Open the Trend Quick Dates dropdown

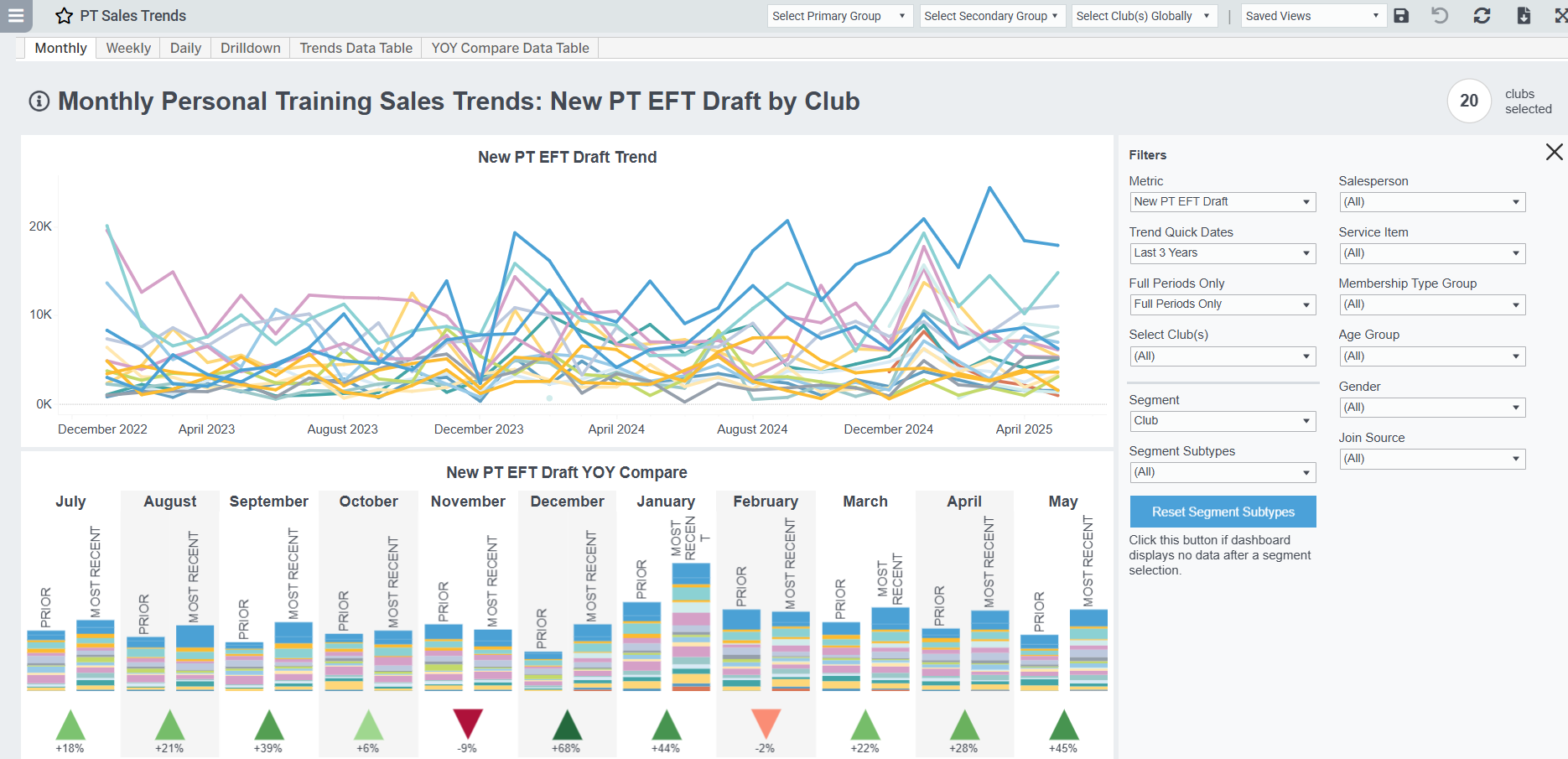coord(1223,252)
